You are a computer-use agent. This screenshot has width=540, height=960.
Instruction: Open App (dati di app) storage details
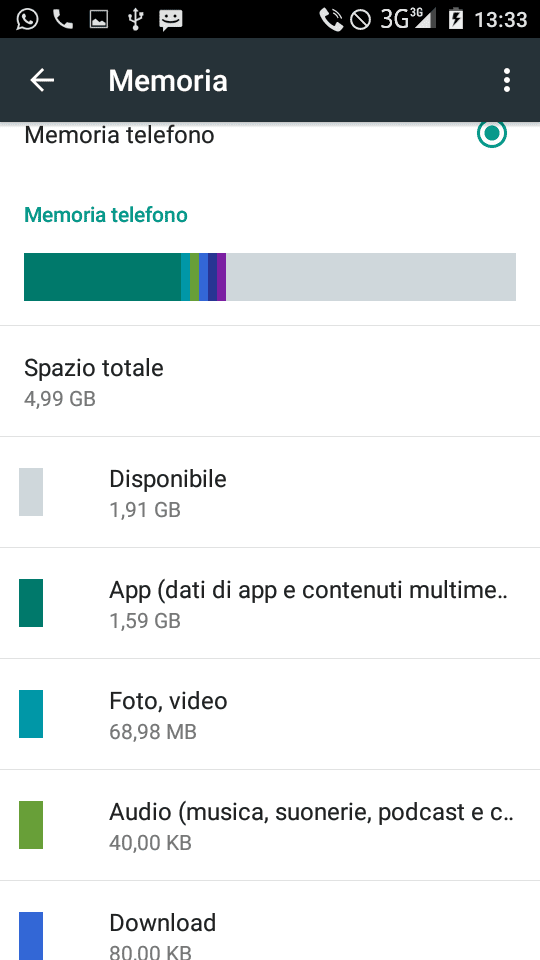pos(270,603)
